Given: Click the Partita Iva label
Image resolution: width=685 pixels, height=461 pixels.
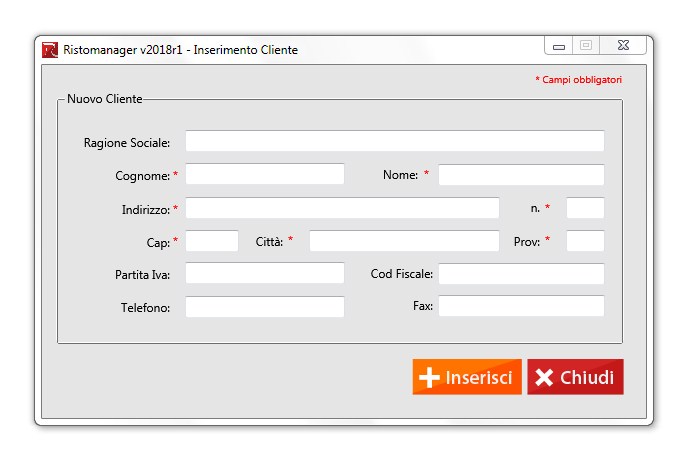Looking at the screenshot, I should pyautogui.click(x=142, y=275).
